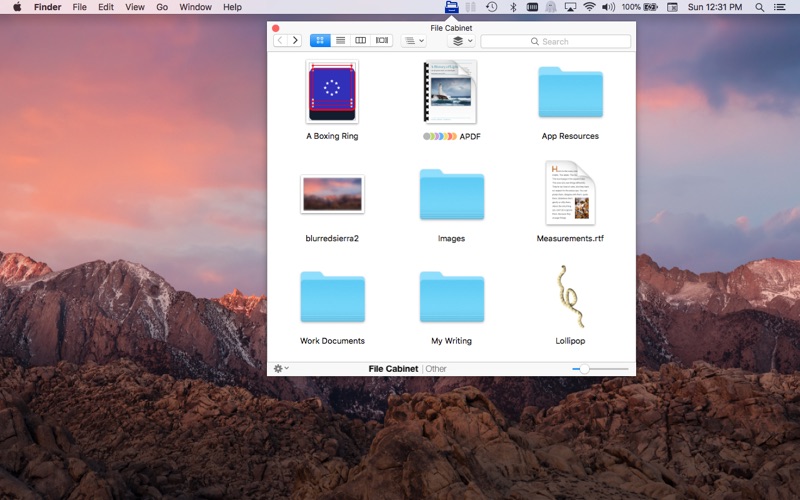Click in the Search field
The image size is (800, 500).
556,41
